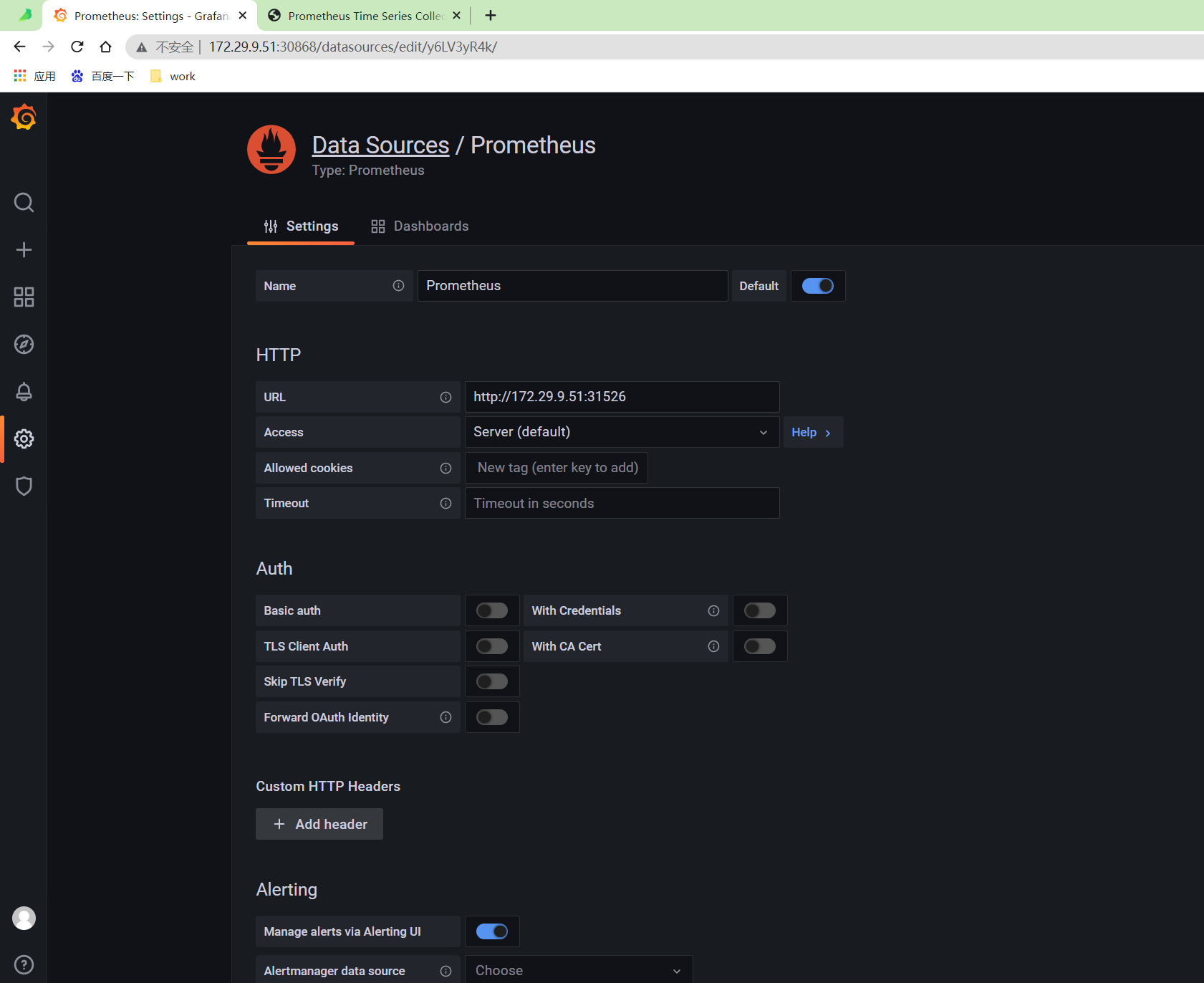Open the Configuration gear icon in sidebar
Screen dimensions: 1204x983
click(x=24, y=438)
